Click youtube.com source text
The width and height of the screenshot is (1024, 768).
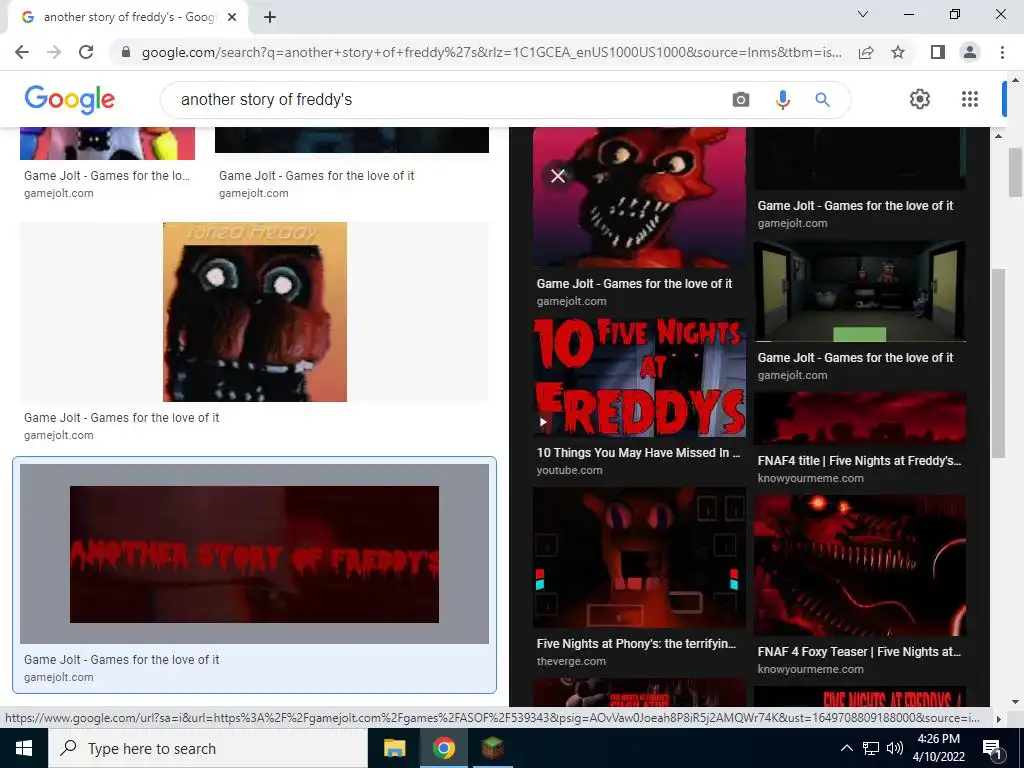pos(569,470)
